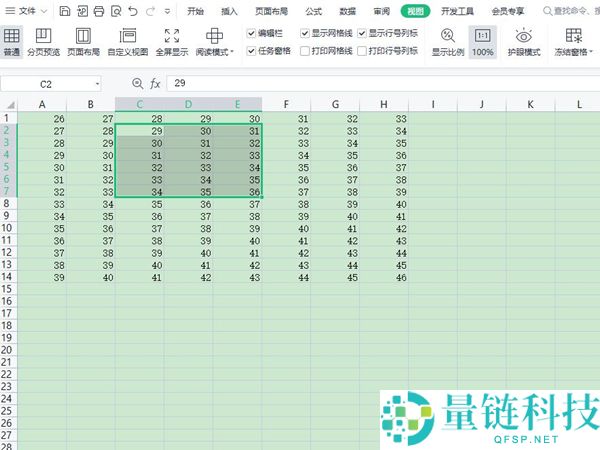Click the Redo arrow icon
600x450 pixels.
click(x=150, y=11)
